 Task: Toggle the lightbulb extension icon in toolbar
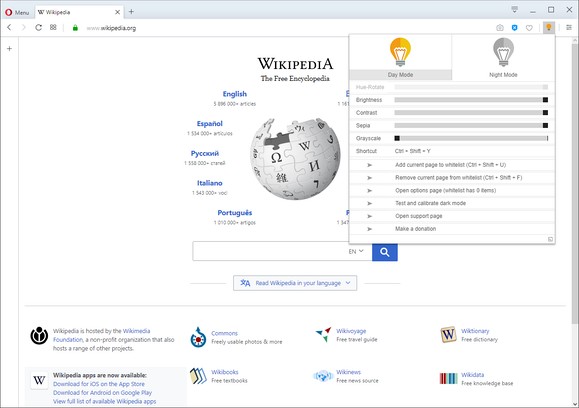coord(549,27)
